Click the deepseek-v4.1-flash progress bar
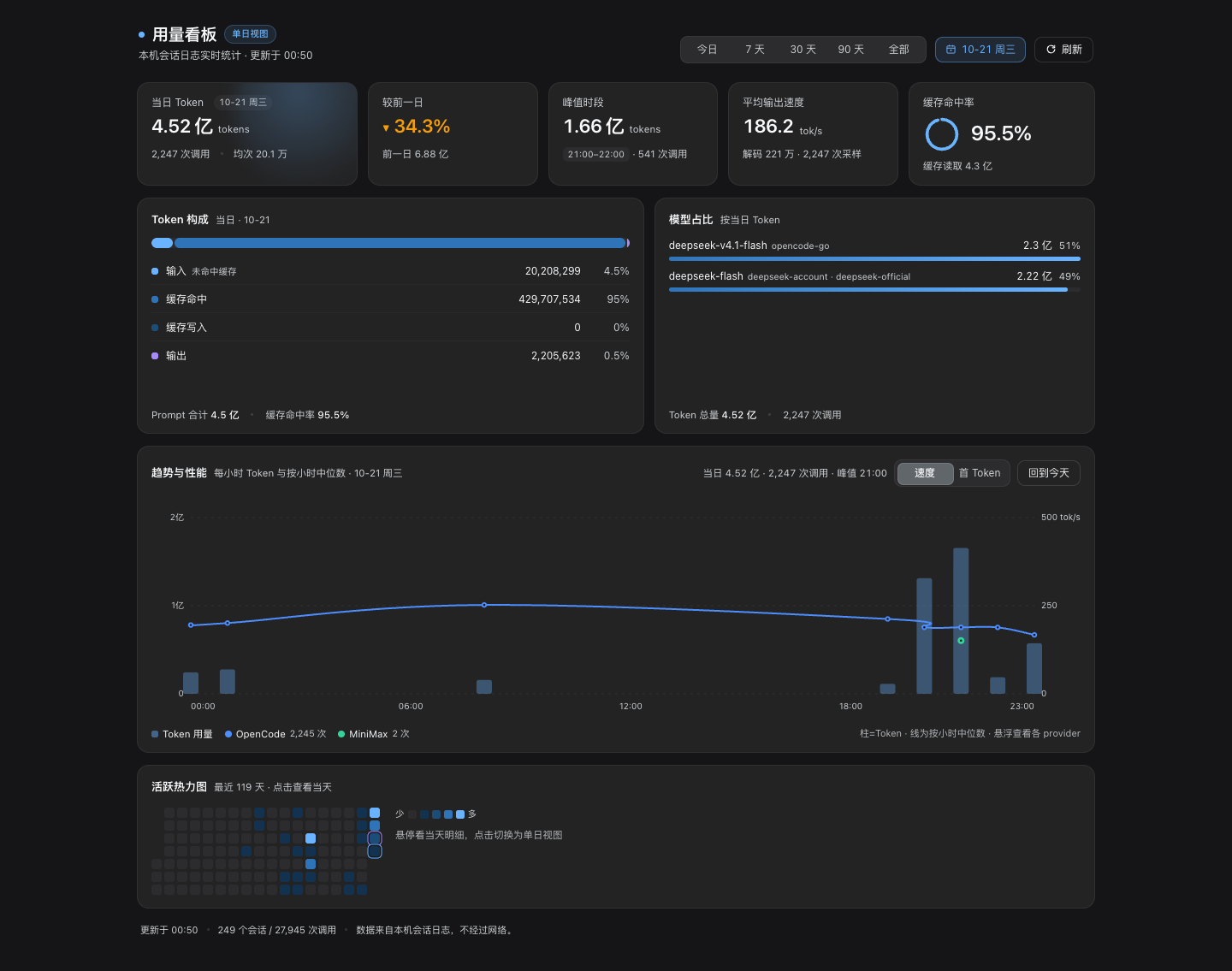 pos(874,258)
